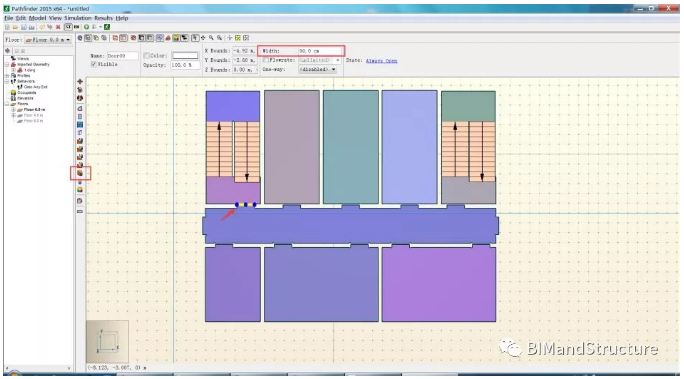Select the add occupants tool in left toolbar
The width and height of the screenshot is (684, 379).
[80, 190]
